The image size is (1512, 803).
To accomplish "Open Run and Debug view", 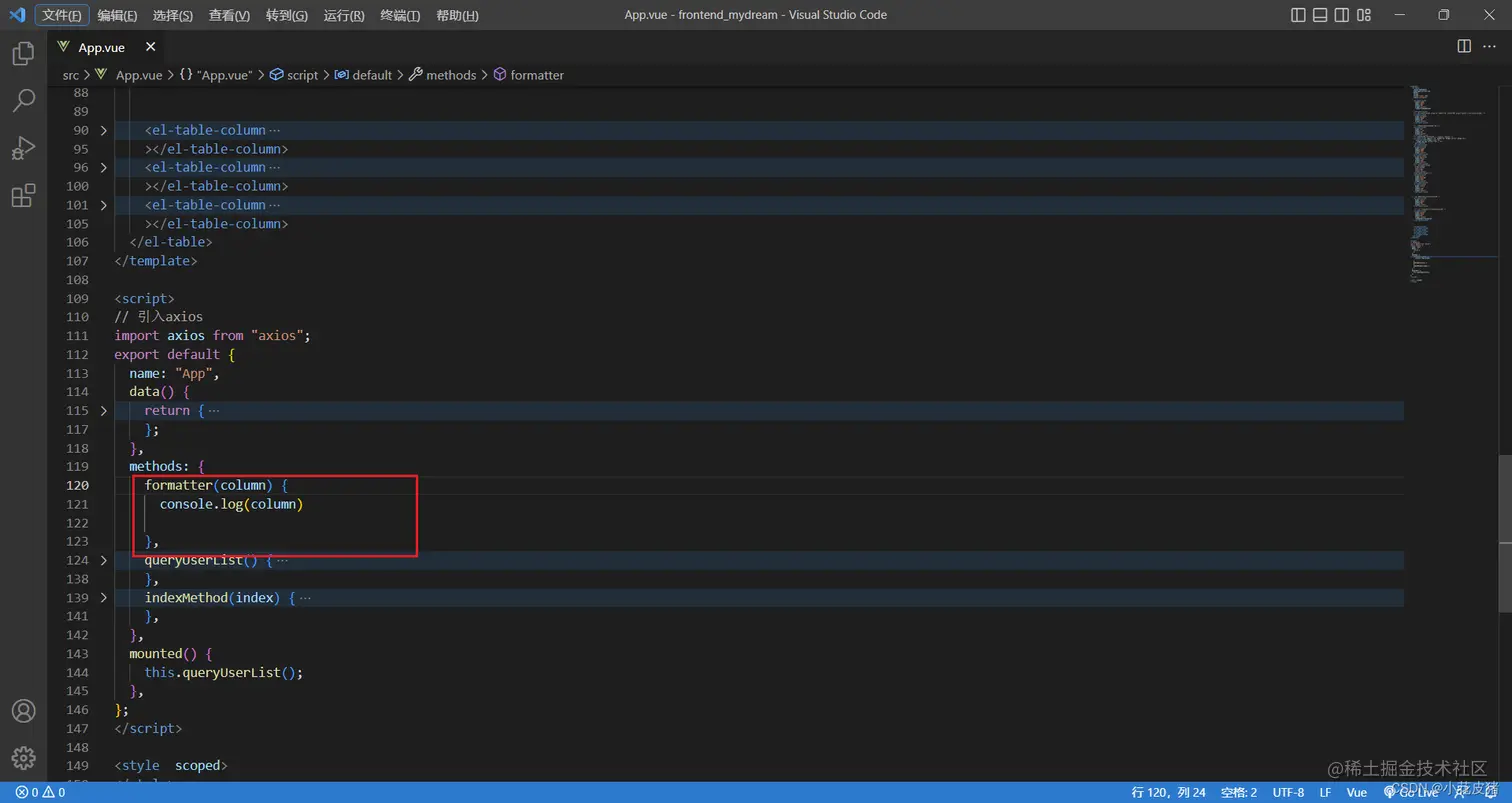I will [x=23, y=148].
